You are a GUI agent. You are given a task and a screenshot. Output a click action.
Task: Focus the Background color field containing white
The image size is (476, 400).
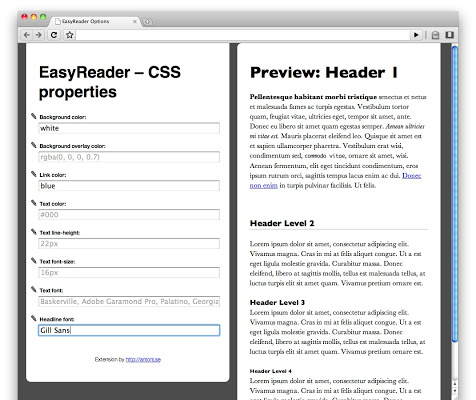point(129,128)
